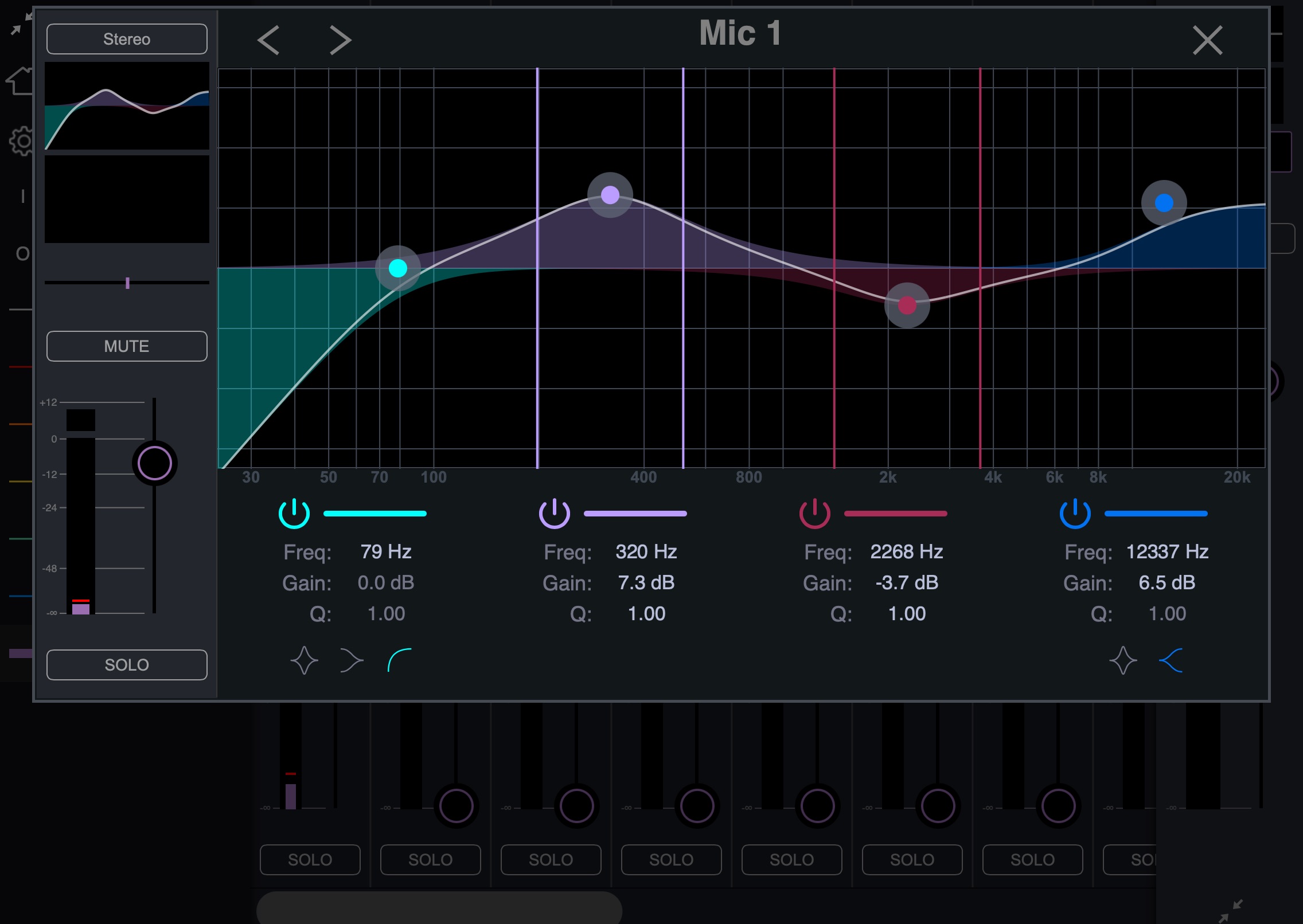Click the blue band 4 color bar
Image resolution: width=1303 pixels, height=924 pixels.
(x=1156, y=514)
